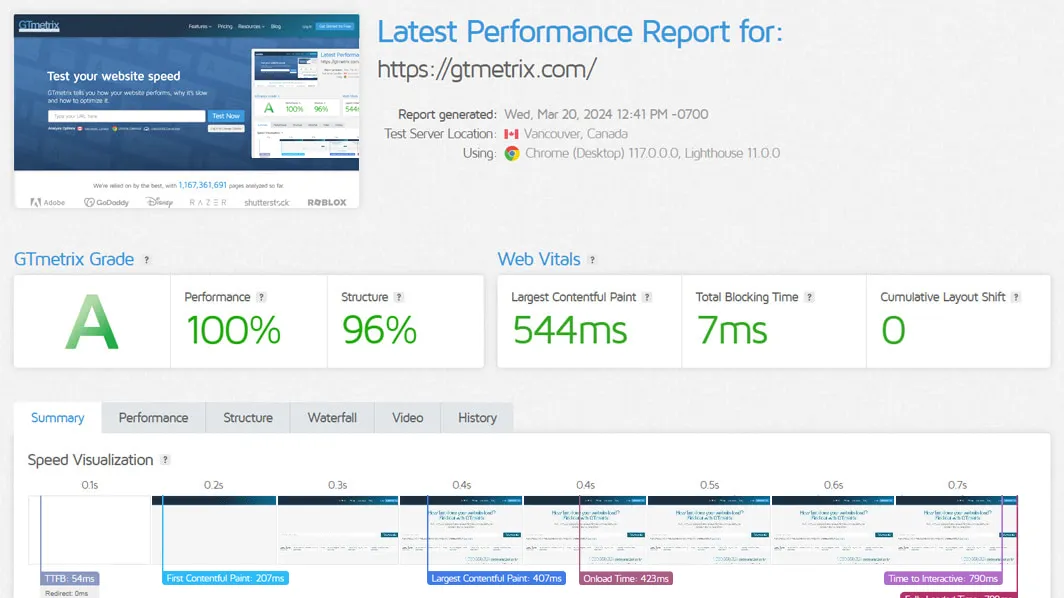Viewport: 1064px width, 598px height.
Task: Click Total Blocking Time help icon
Action: tap(809, 297)
